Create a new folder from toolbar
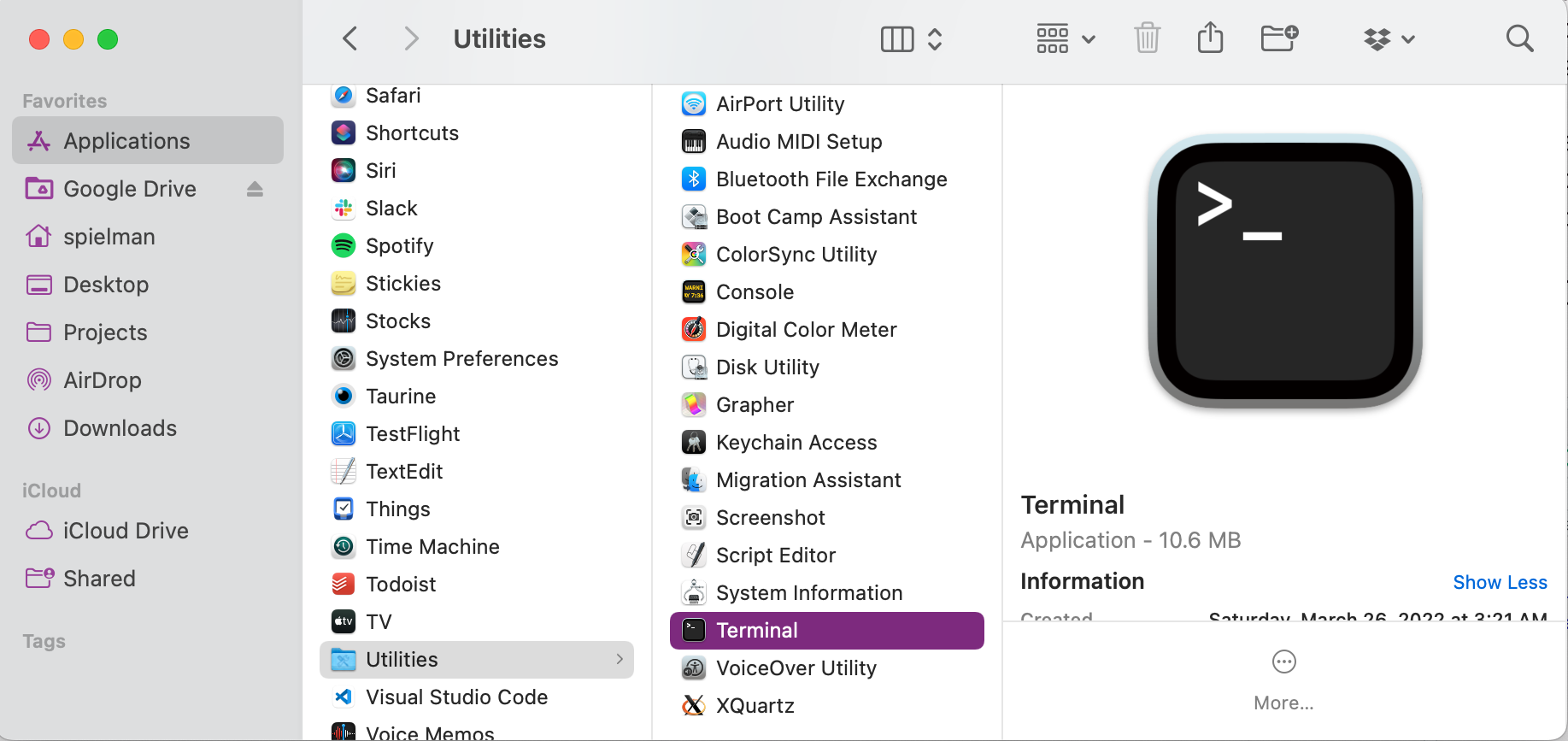Image resolution: width=1568 pixels, height=741 pixels. coord(1280,38)
